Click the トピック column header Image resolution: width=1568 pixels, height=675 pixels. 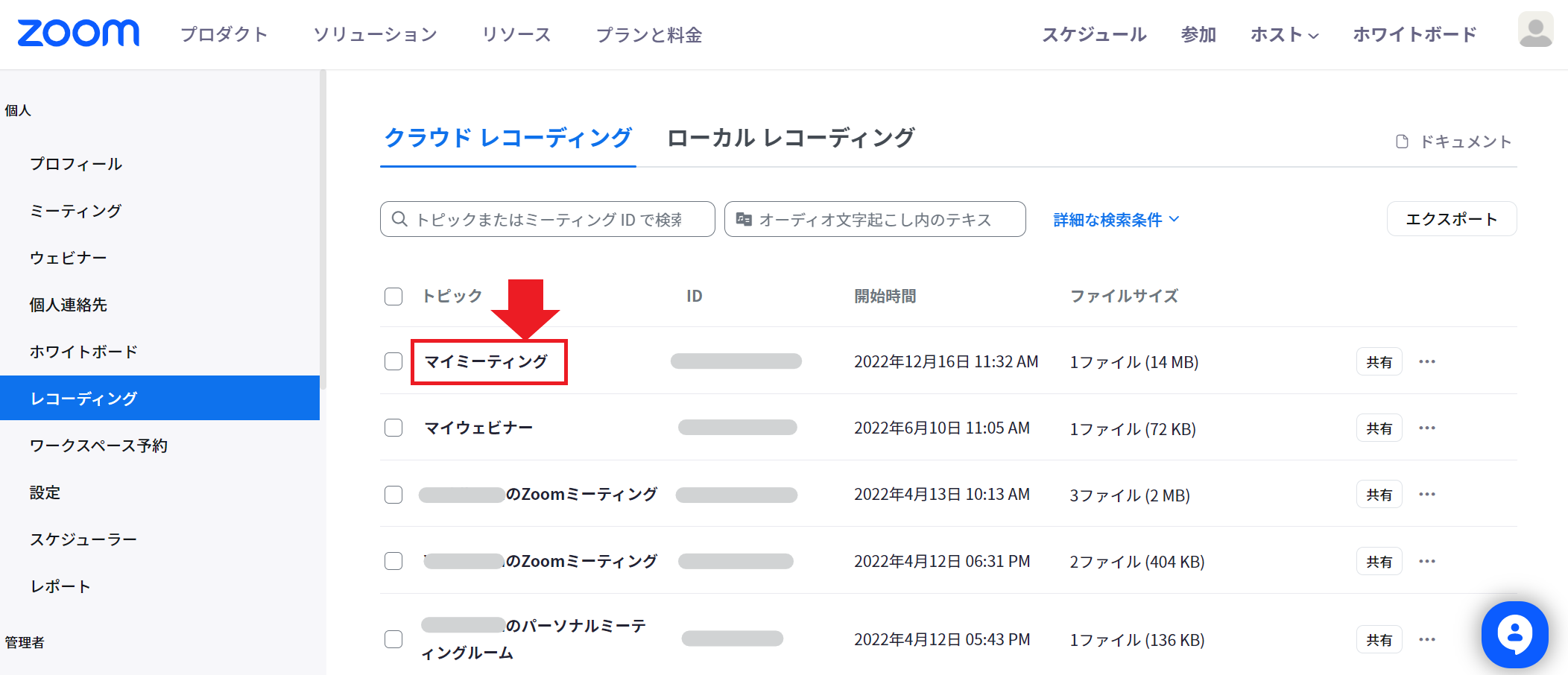[x=452, y=296]
